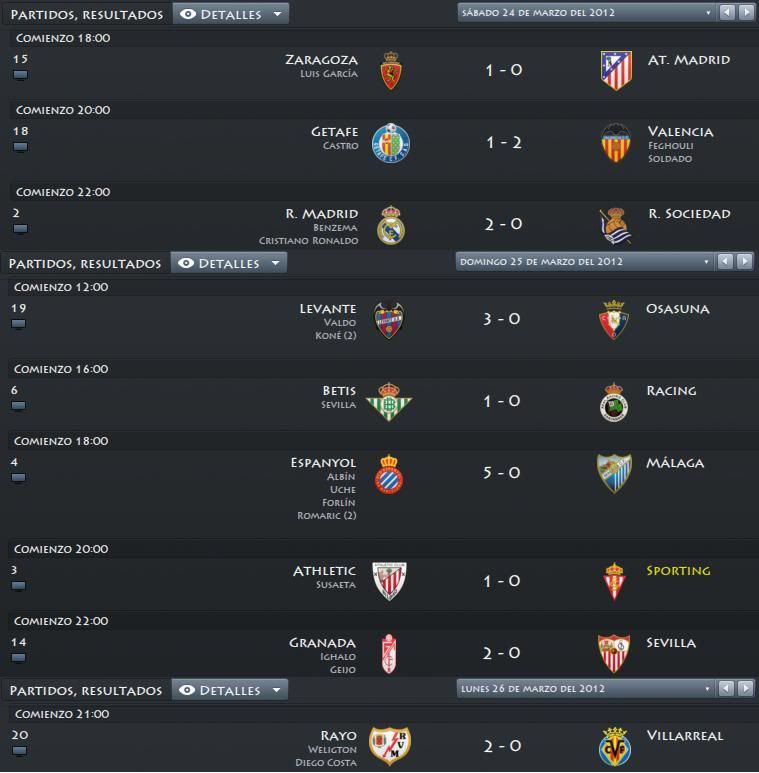
Task: Open the Valencia team link
Action: [x=680, y=132]
